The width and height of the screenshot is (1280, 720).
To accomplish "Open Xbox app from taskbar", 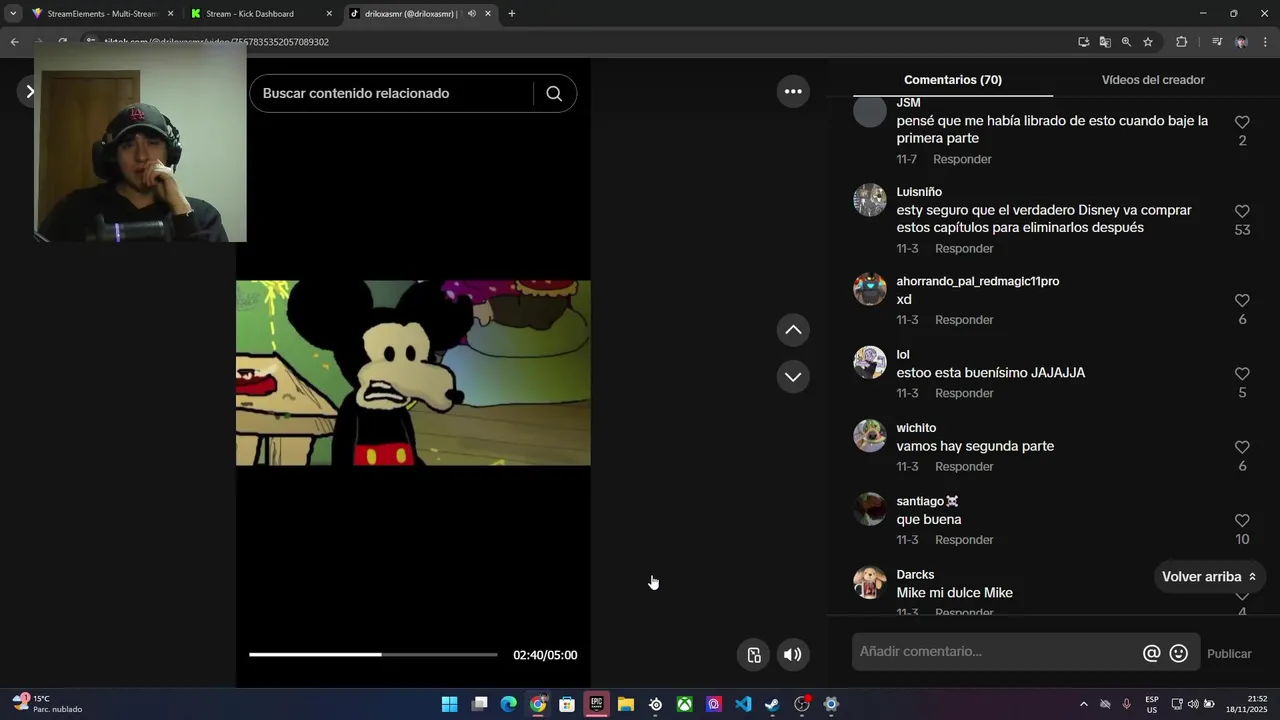I will [684, 704].
